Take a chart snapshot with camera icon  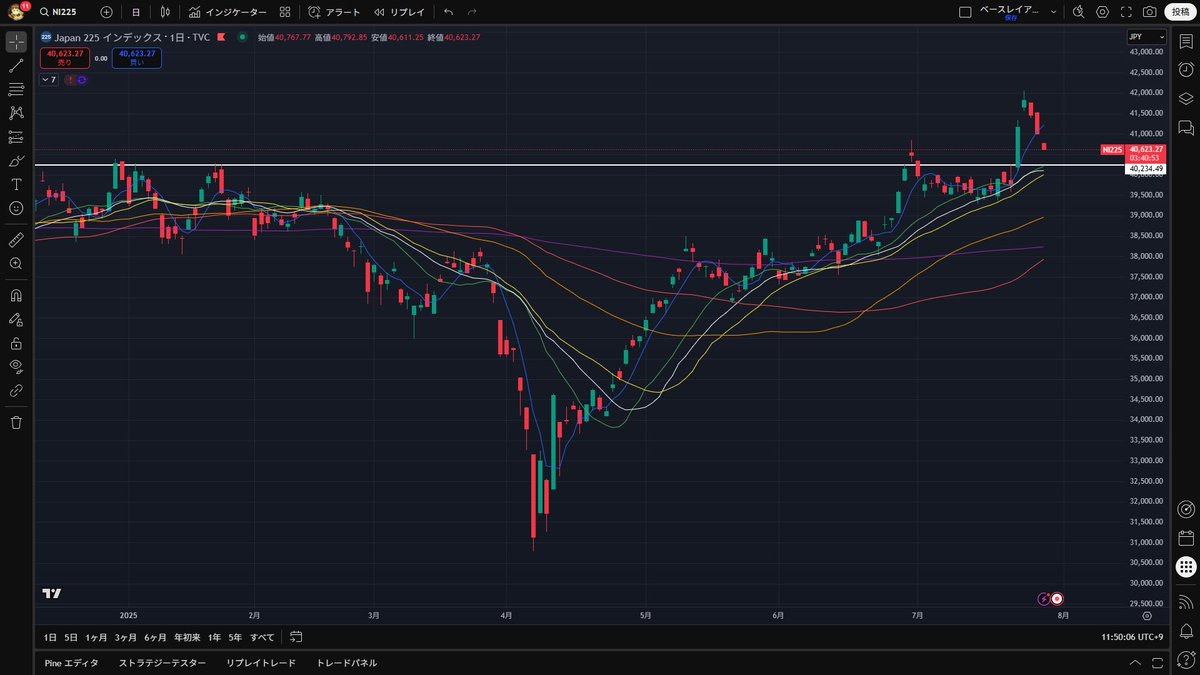(x=1150, y=12)
